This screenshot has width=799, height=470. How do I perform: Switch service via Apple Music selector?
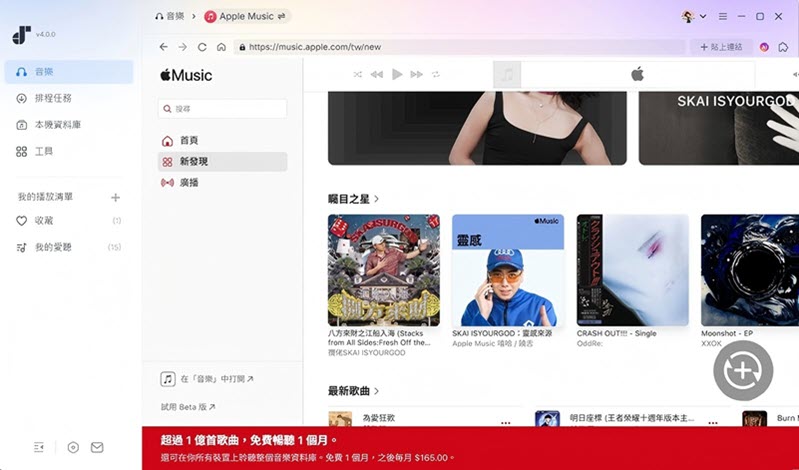pyautogui.click(x=246, y=16)
